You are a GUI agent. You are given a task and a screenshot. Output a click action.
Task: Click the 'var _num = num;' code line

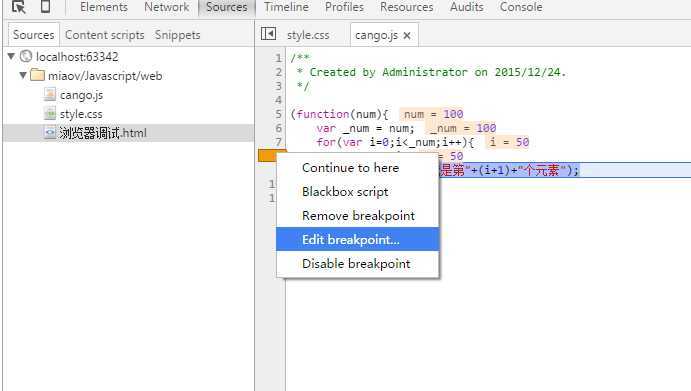click(365, 128)
